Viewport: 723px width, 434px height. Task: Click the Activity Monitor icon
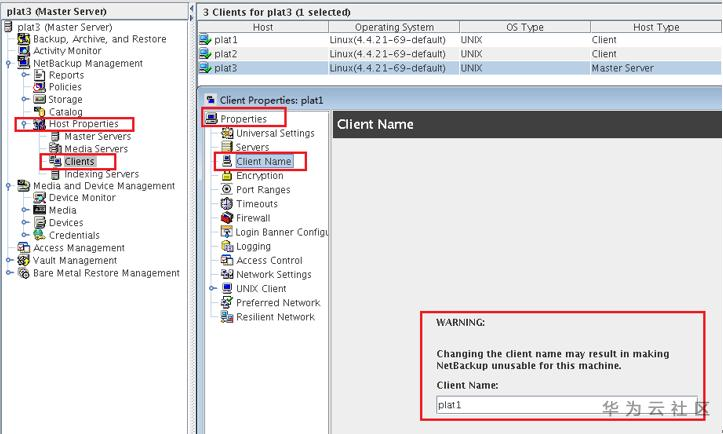[24, 51]
